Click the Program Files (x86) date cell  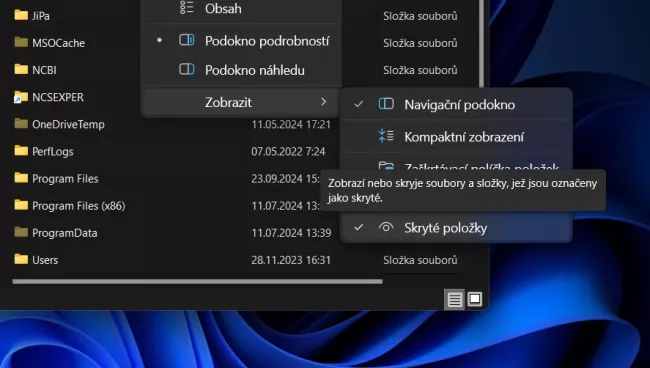[x=286, y=206]
